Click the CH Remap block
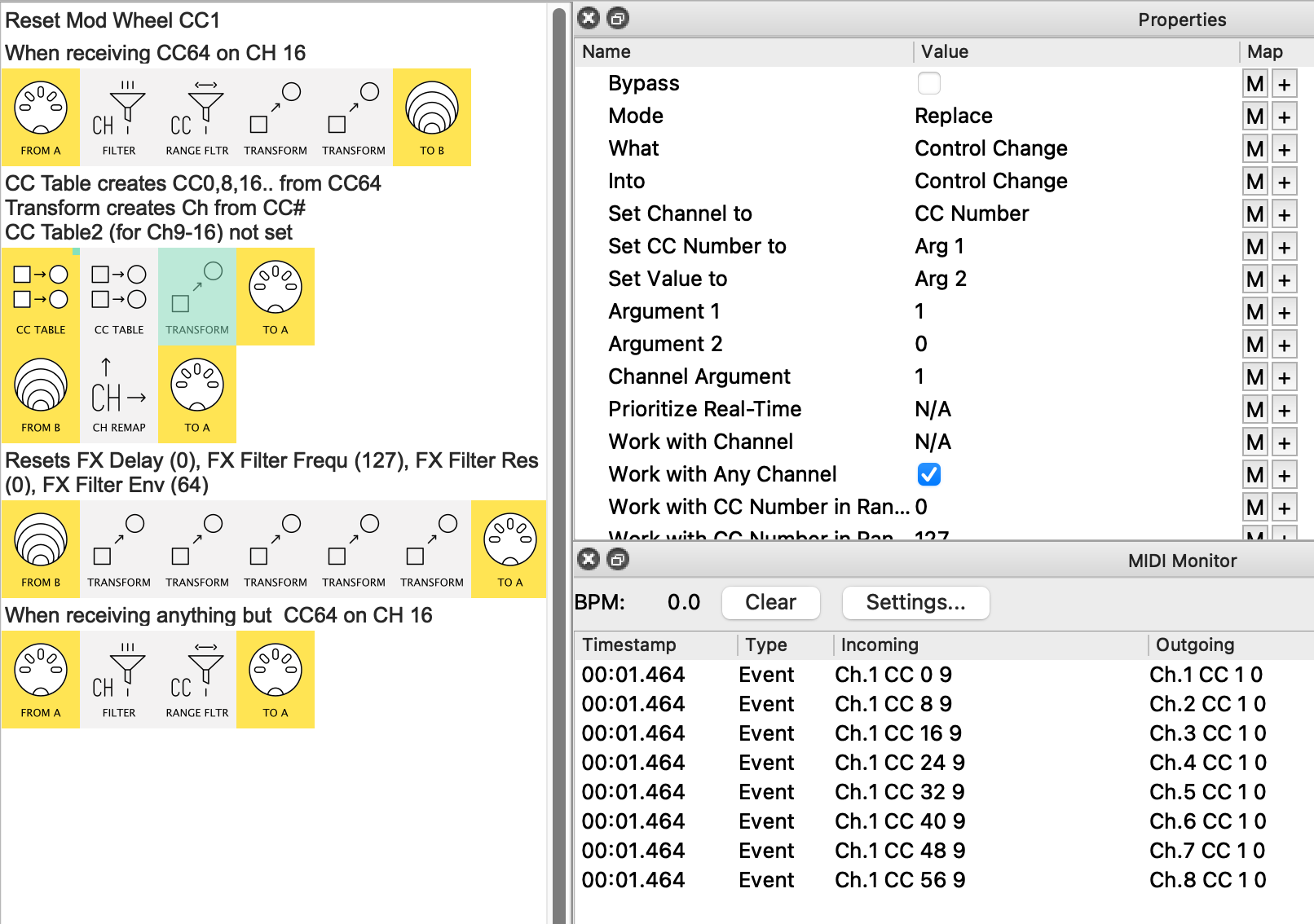 118,394
